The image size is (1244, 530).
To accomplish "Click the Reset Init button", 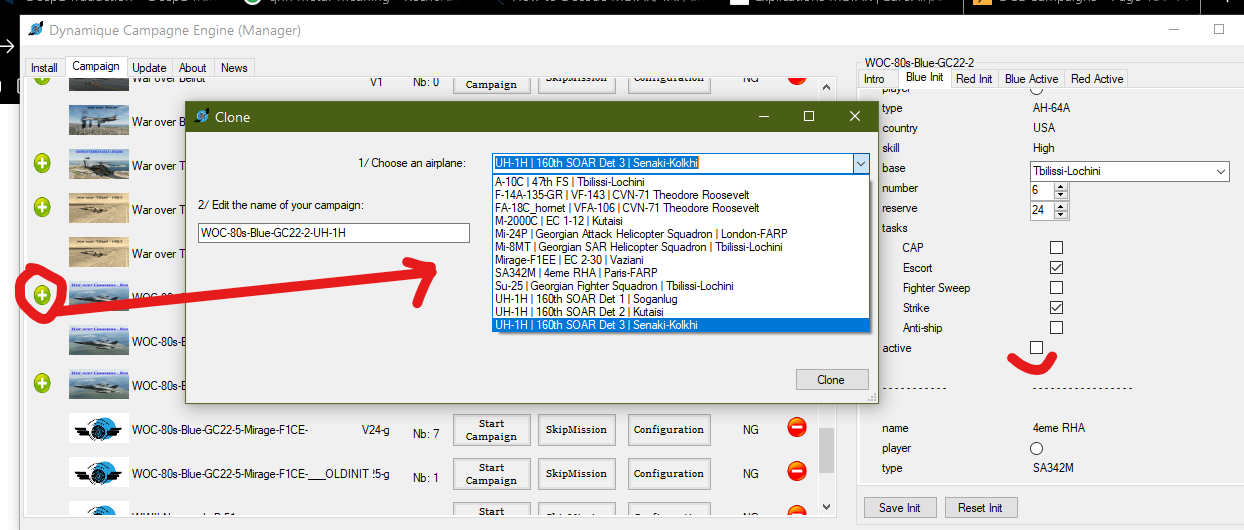I will 981,507.
